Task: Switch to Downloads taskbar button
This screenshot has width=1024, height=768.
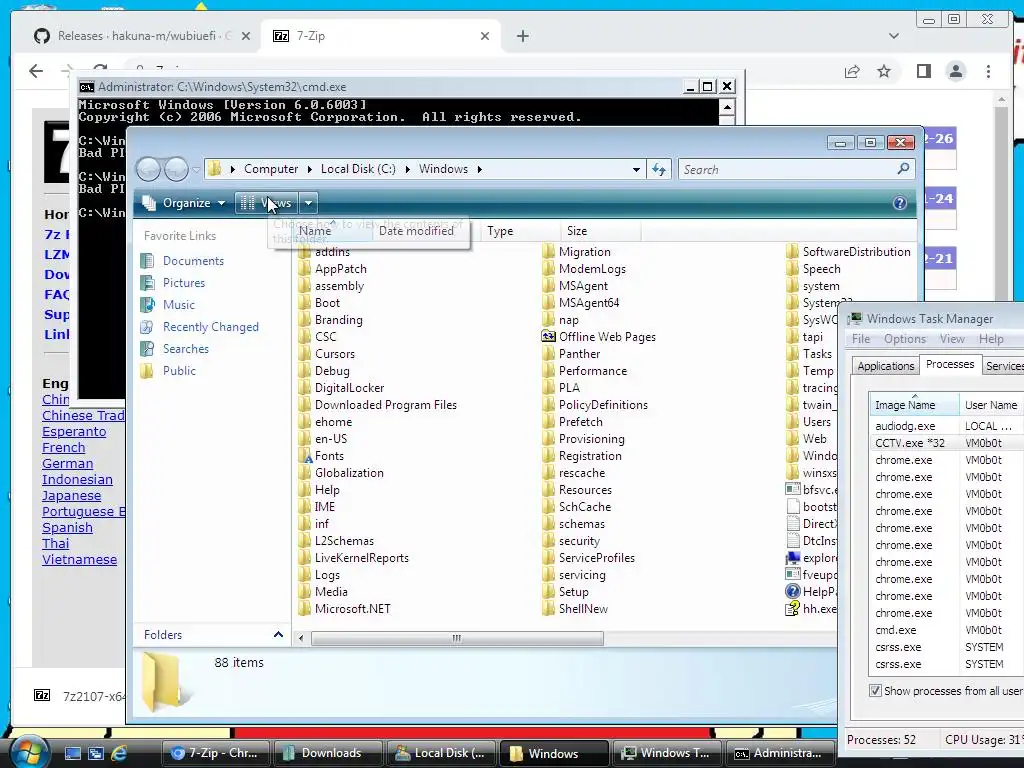Action: pyautogui.click(x=328, y=753)
